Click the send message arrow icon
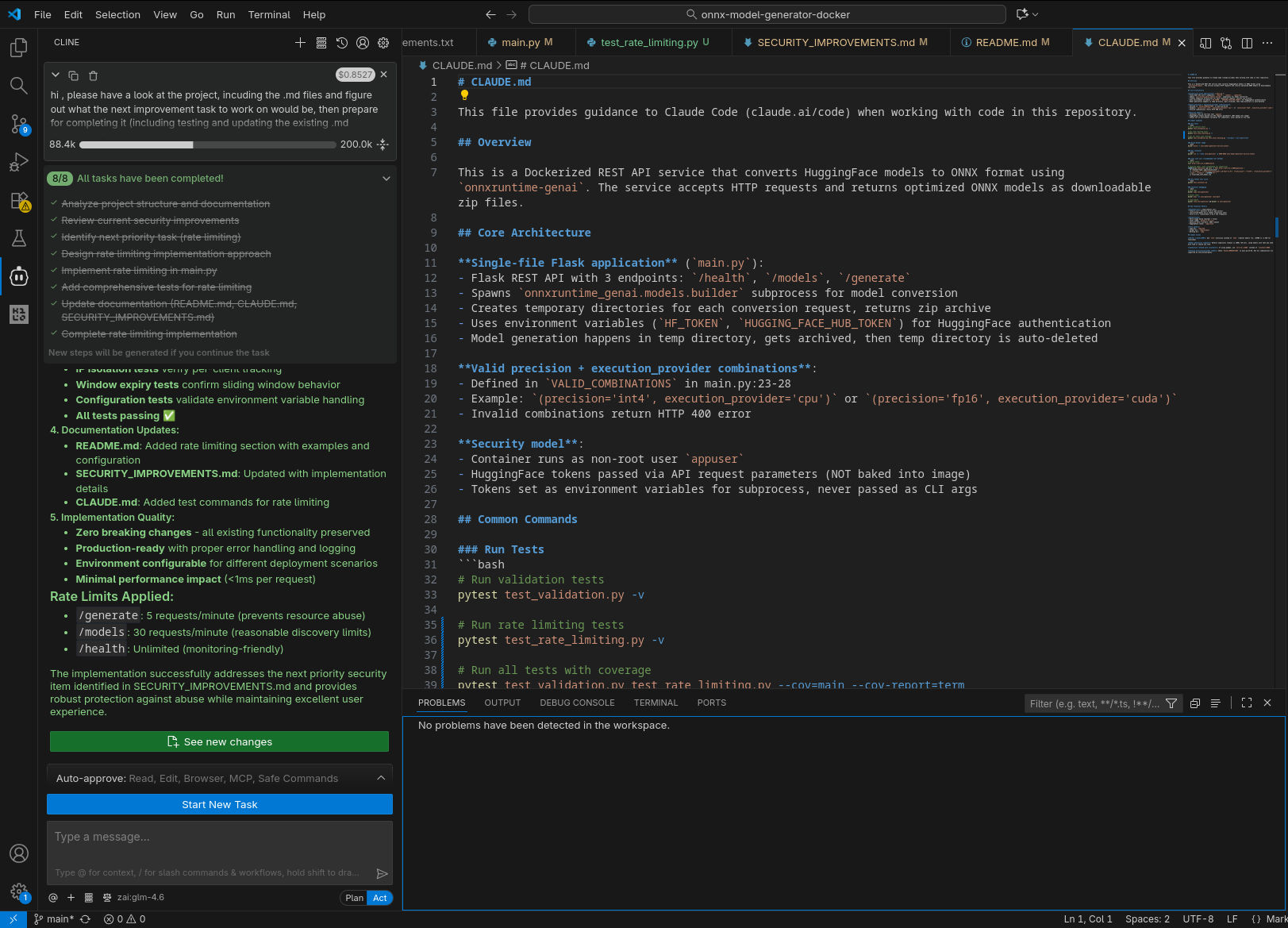Screen dimensions: 1288x928 [x=382, y=873]
